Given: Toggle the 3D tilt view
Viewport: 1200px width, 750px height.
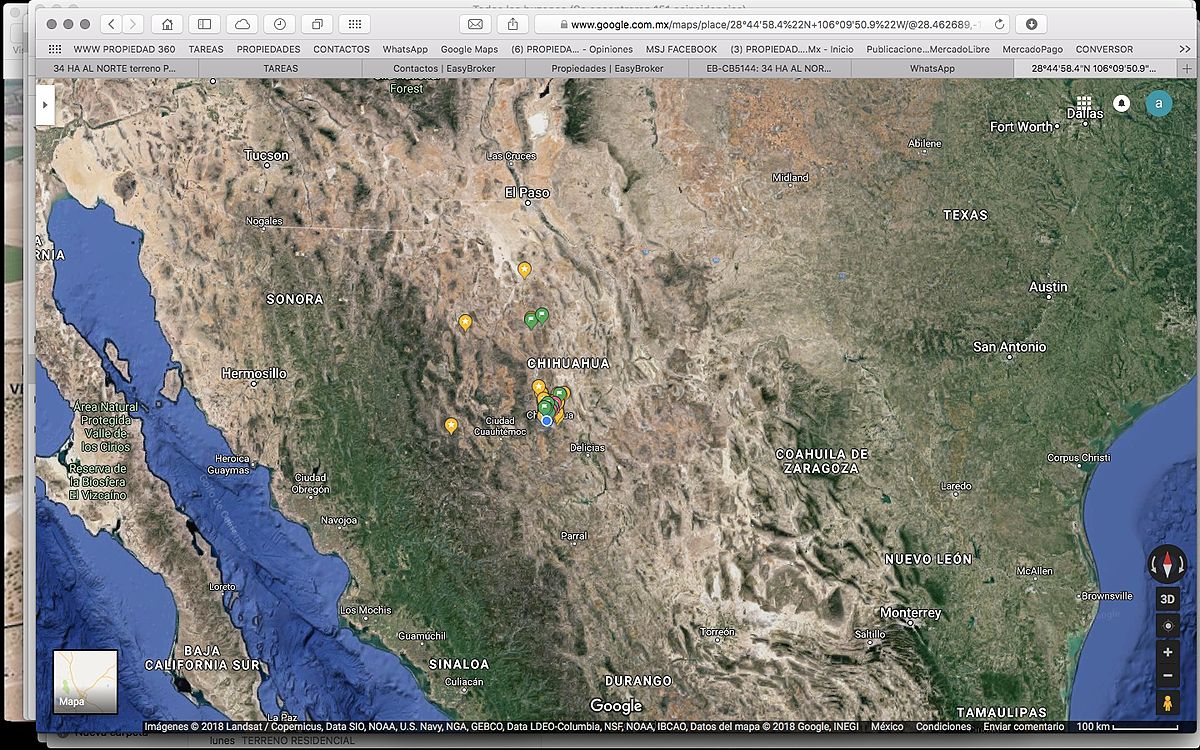Looking at the screenshot, I should pyautogui.click(x=1167, y=599).
